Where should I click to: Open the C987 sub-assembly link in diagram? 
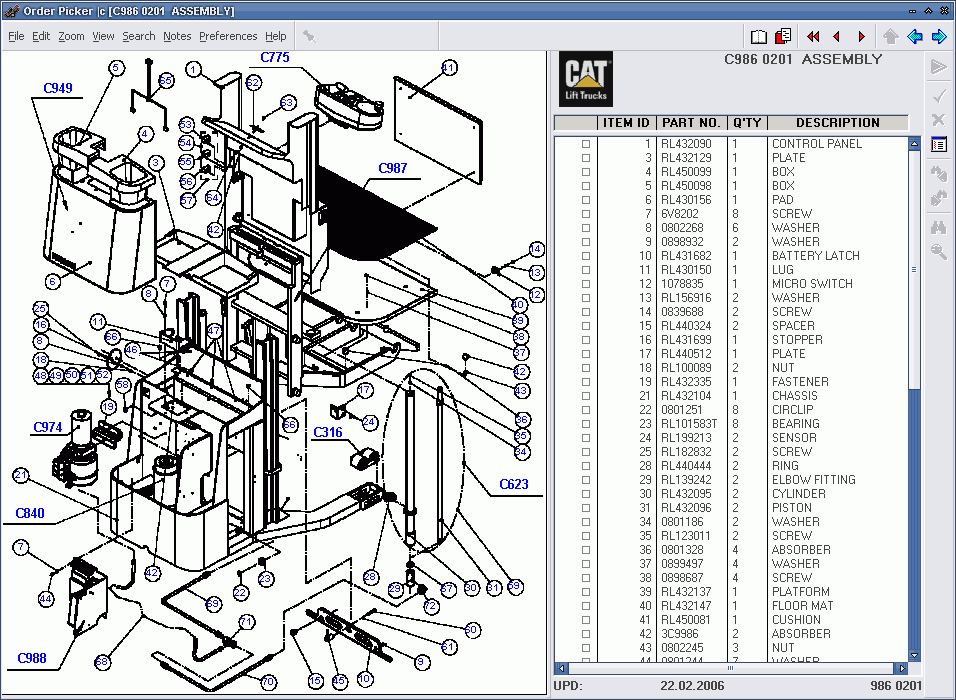coord(393,168)
